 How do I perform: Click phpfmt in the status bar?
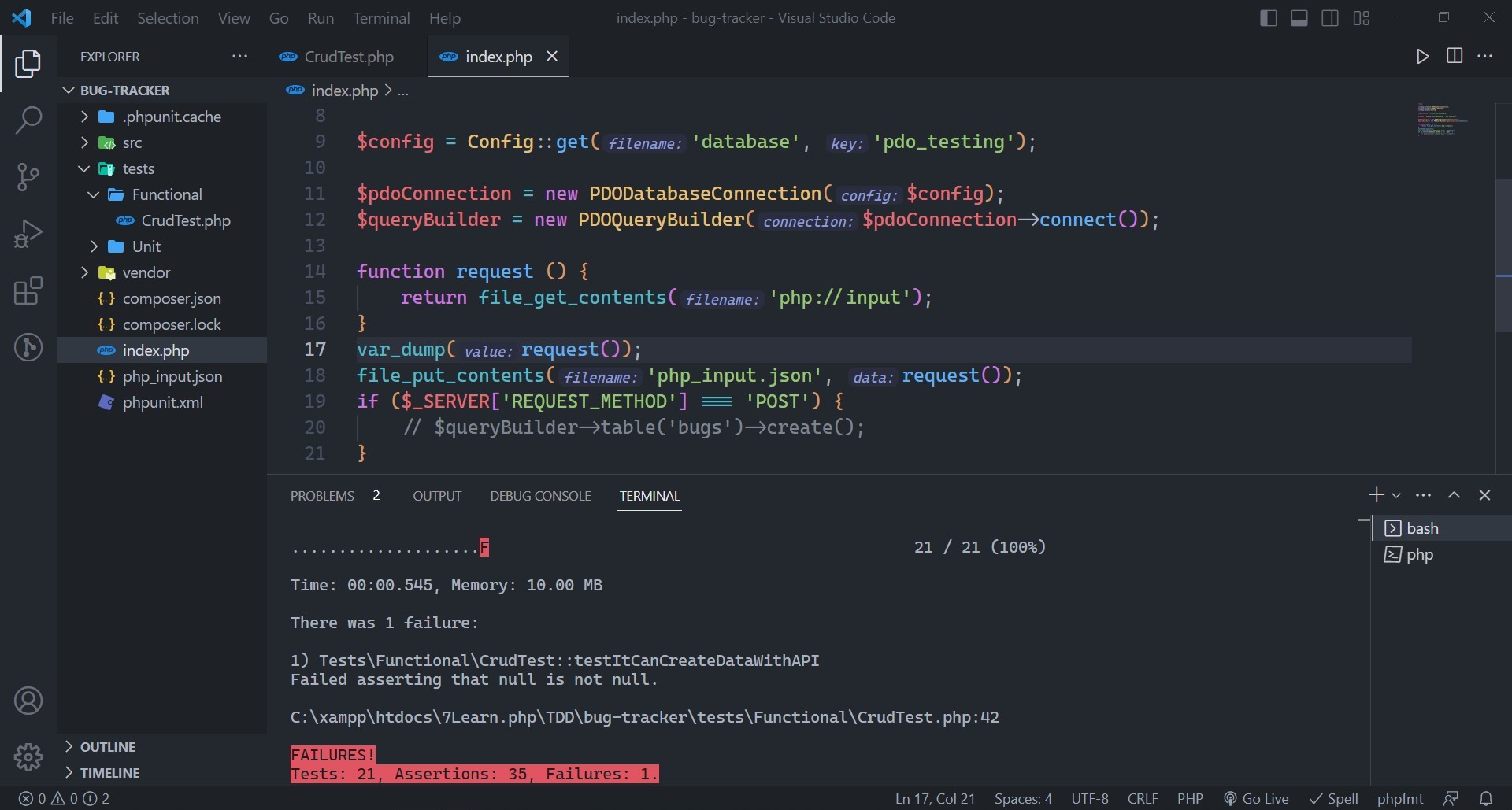(1400, 798)
